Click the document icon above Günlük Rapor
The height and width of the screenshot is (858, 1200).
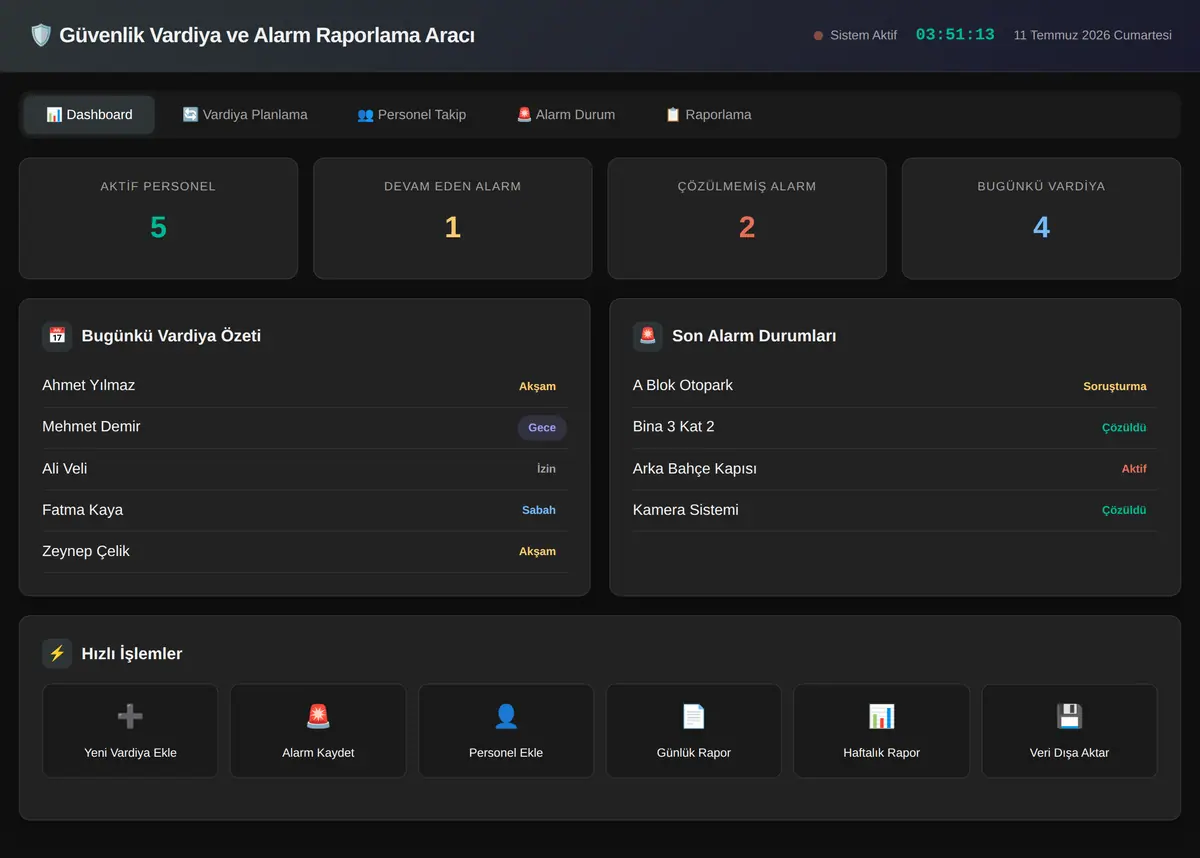click(694, 716)
